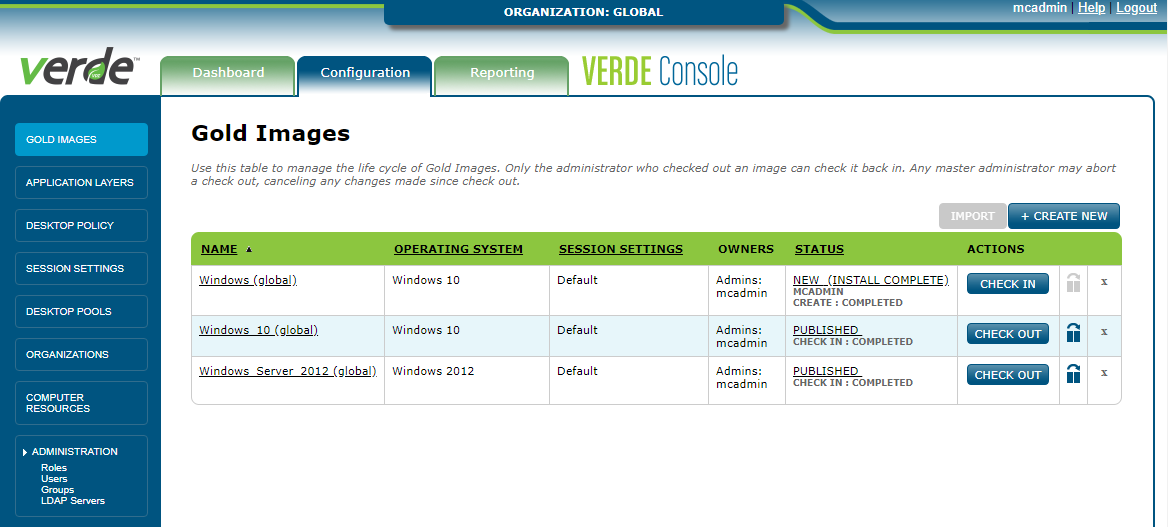Click the Import button
The height and width of the screenshot is (527, 1168).
pyautogui.click(x=972, y=216)
